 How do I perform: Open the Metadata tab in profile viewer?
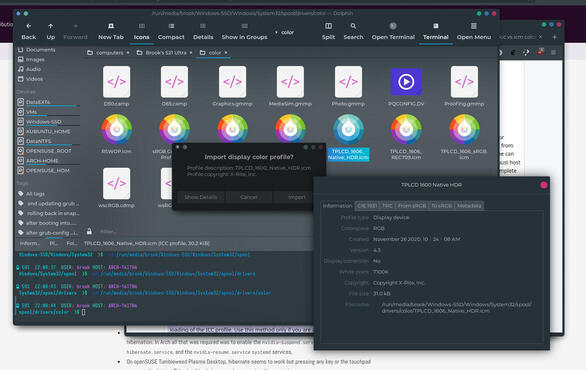(x=469, y=206)
